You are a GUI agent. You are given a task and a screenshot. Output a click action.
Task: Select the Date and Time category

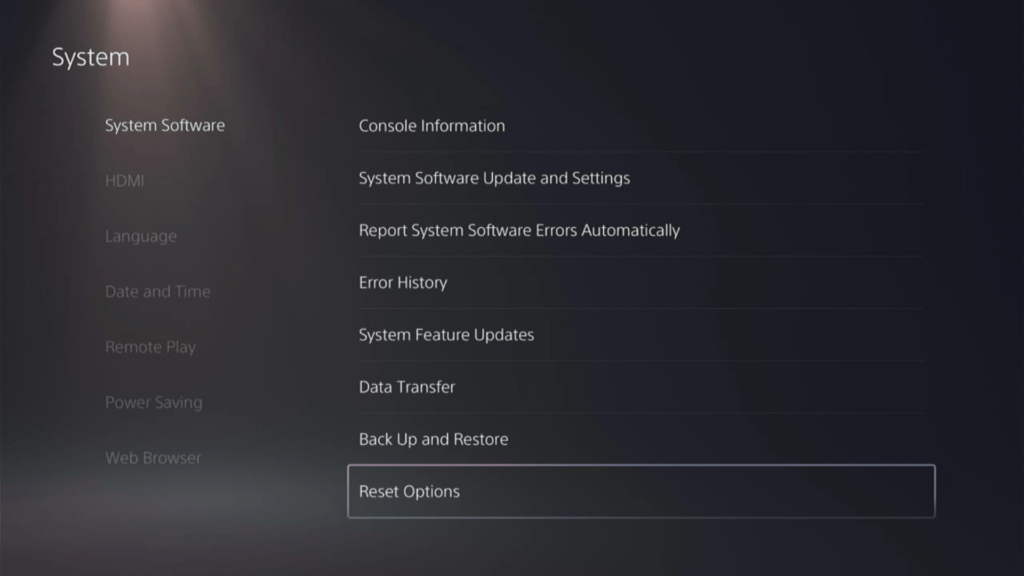click(157, 291)
